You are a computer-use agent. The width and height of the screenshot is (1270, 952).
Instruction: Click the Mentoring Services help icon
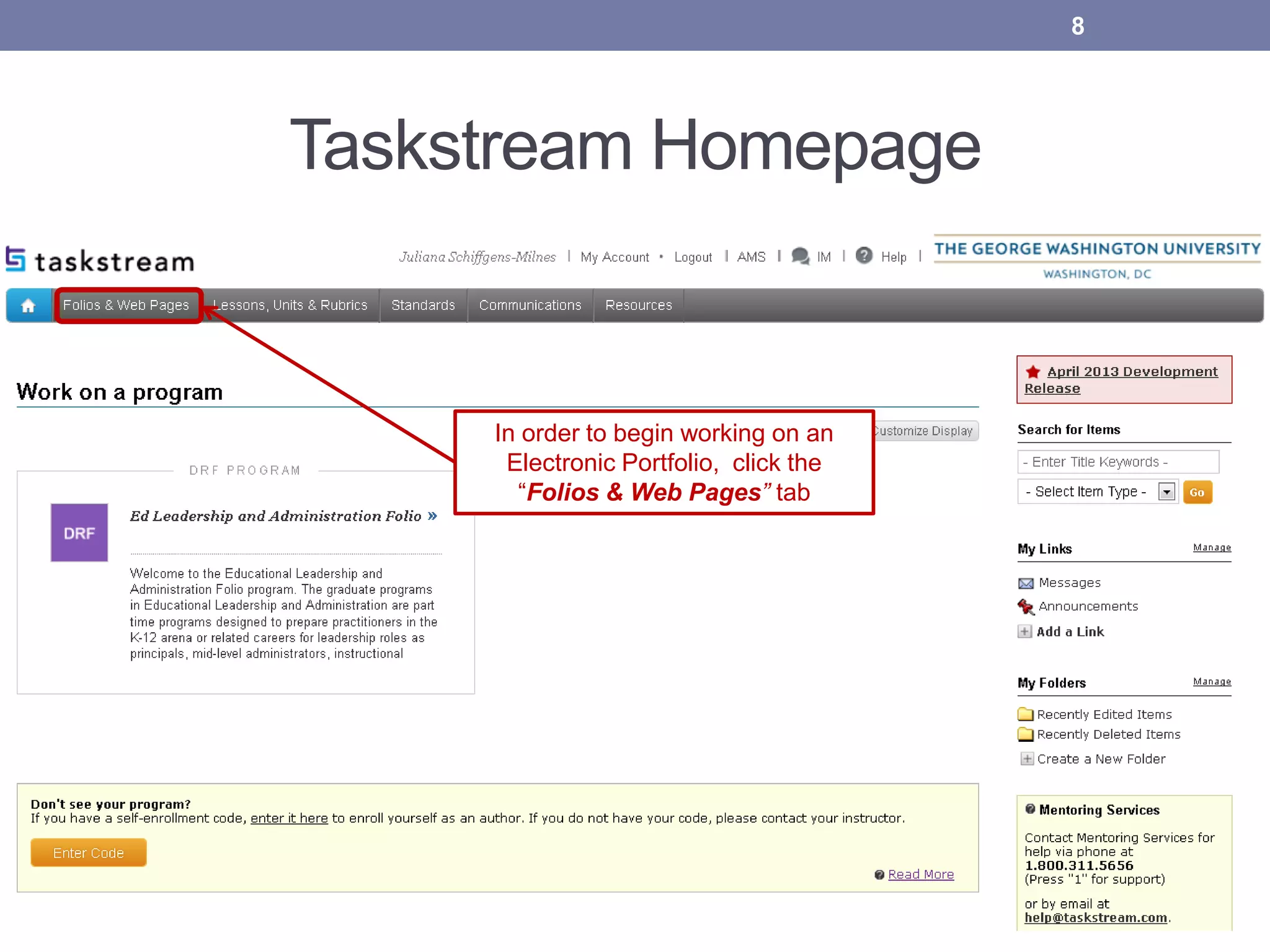point(1030,809)
